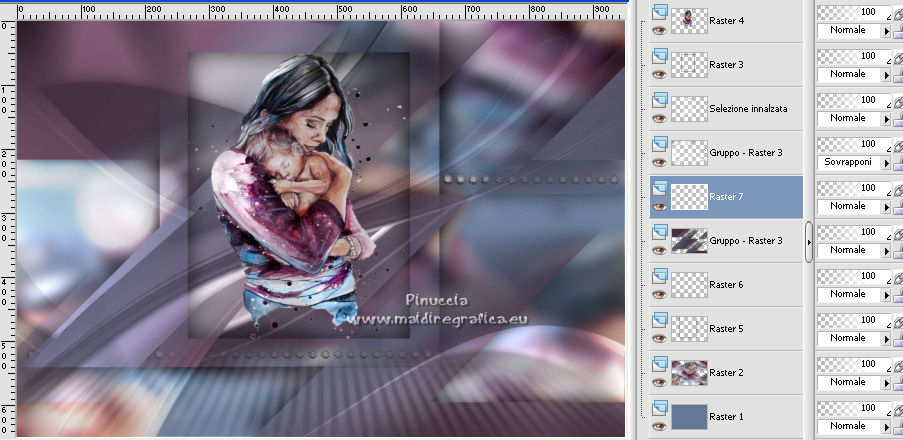Hide the Selezione innalzata layer
Screen dimensions: 903x440
pyautogui.click(x=659, y=119)
